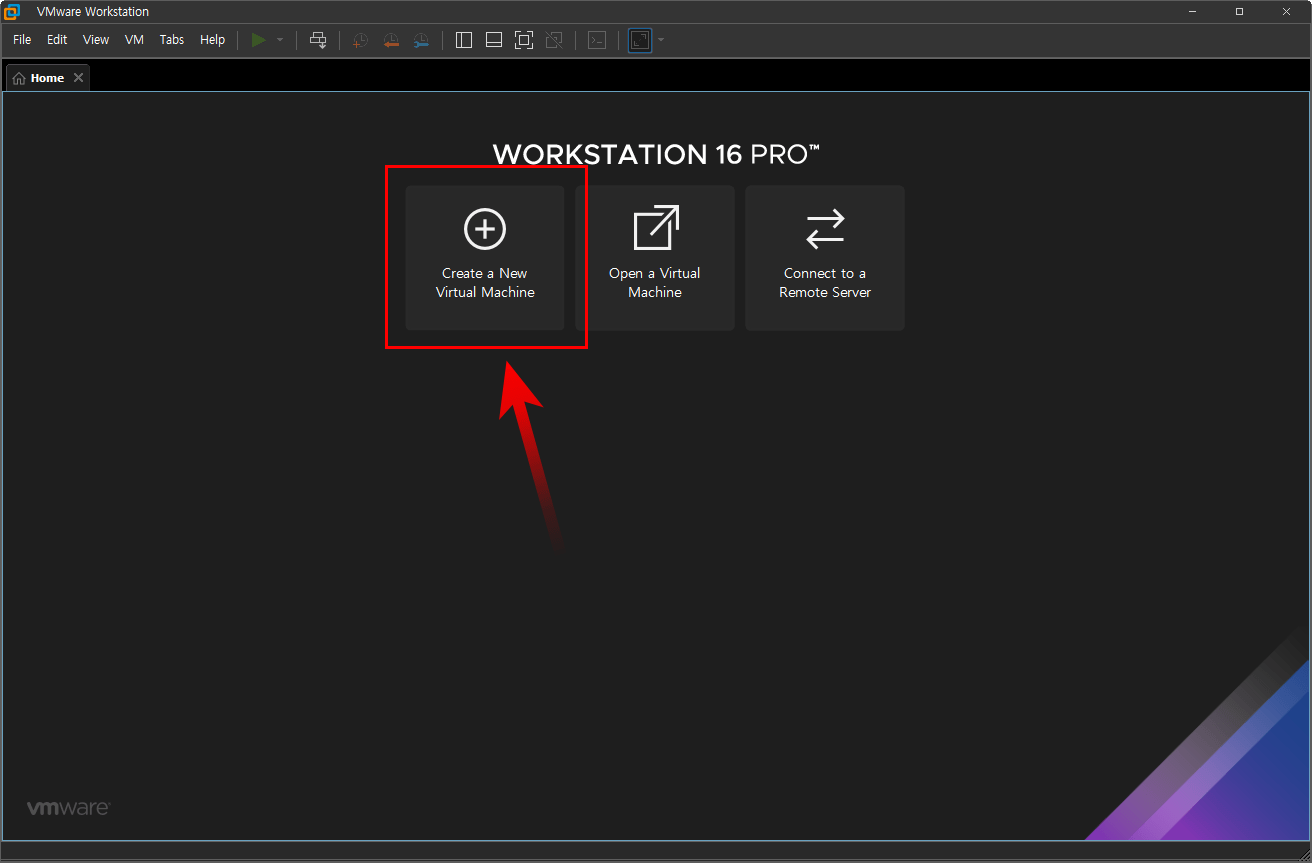Expand the power options dropdown arrow

tap(280, 40)
